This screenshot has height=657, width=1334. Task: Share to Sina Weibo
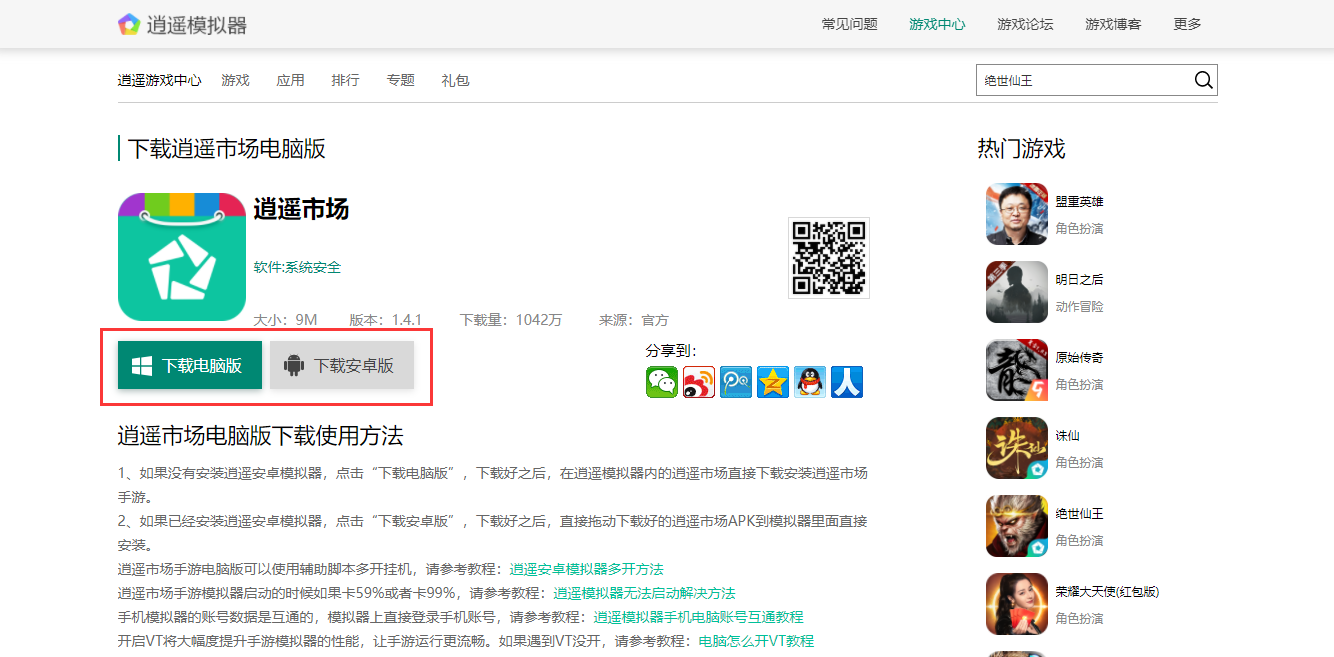click(x=699, y=381)
